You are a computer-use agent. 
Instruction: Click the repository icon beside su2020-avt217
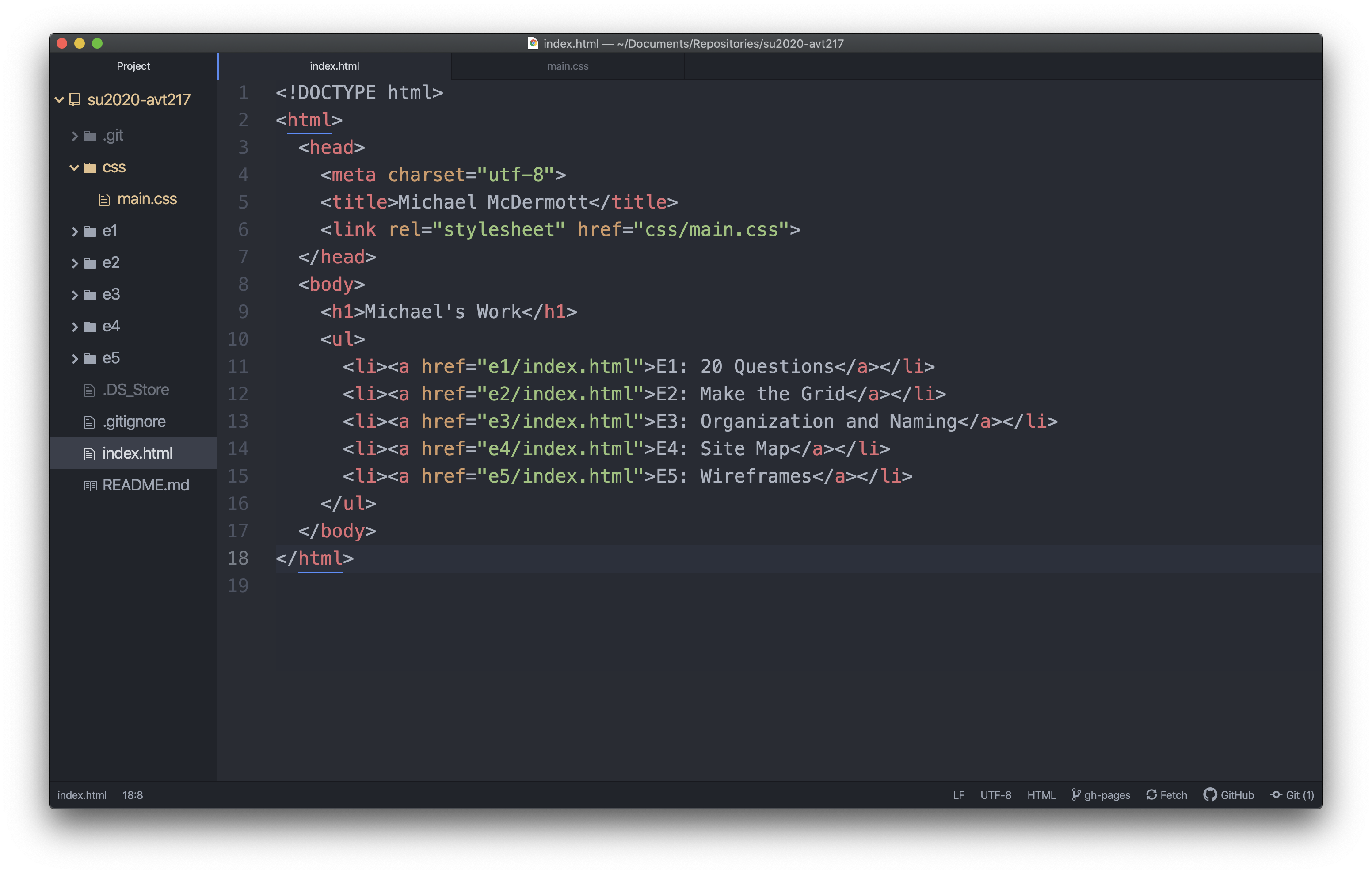click(75, 100)
